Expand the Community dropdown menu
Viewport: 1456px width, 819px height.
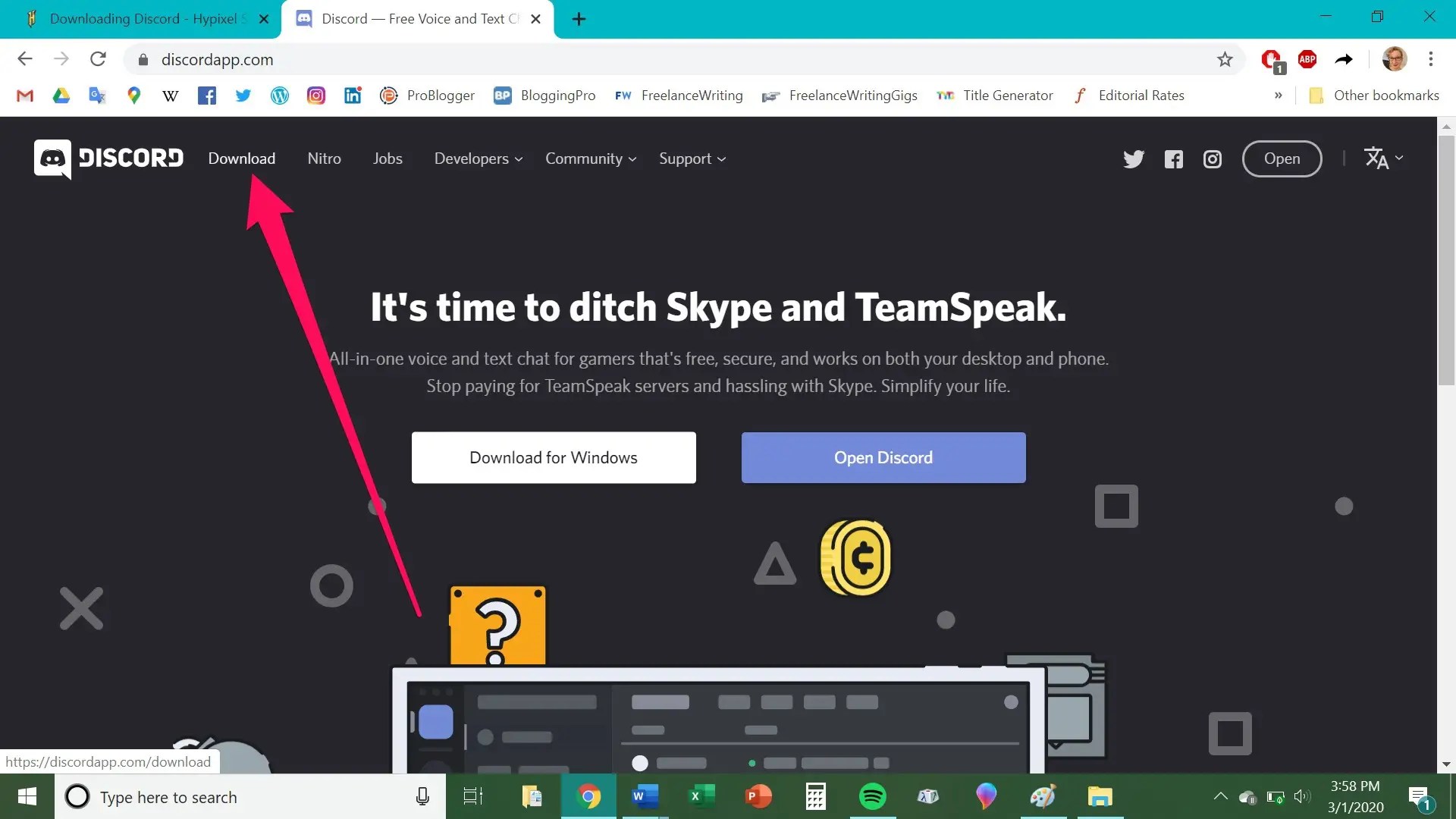pos(591,158)
